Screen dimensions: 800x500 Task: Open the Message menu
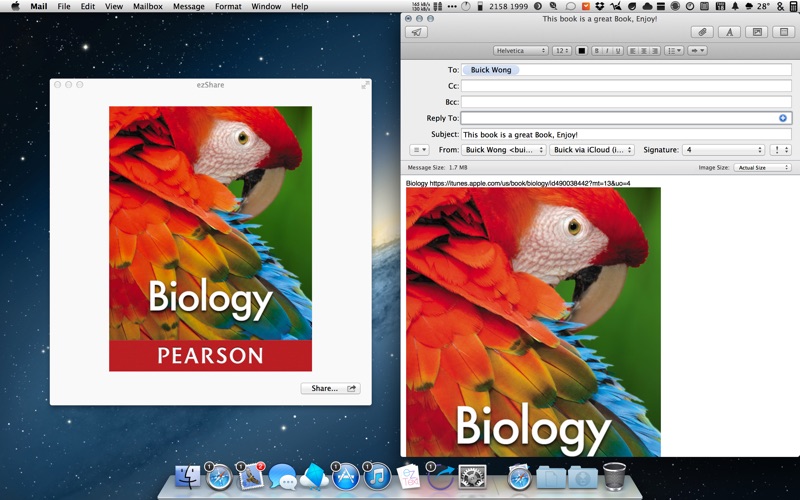pos(188,6)
